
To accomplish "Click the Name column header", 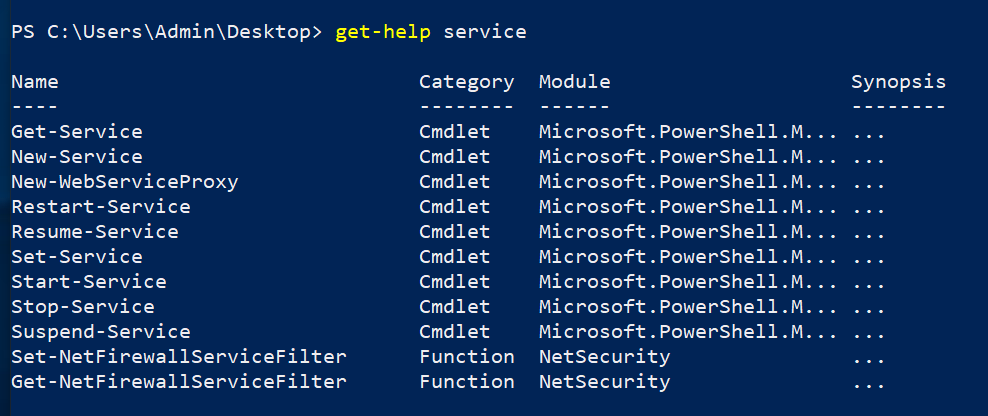I will [35, 82].
